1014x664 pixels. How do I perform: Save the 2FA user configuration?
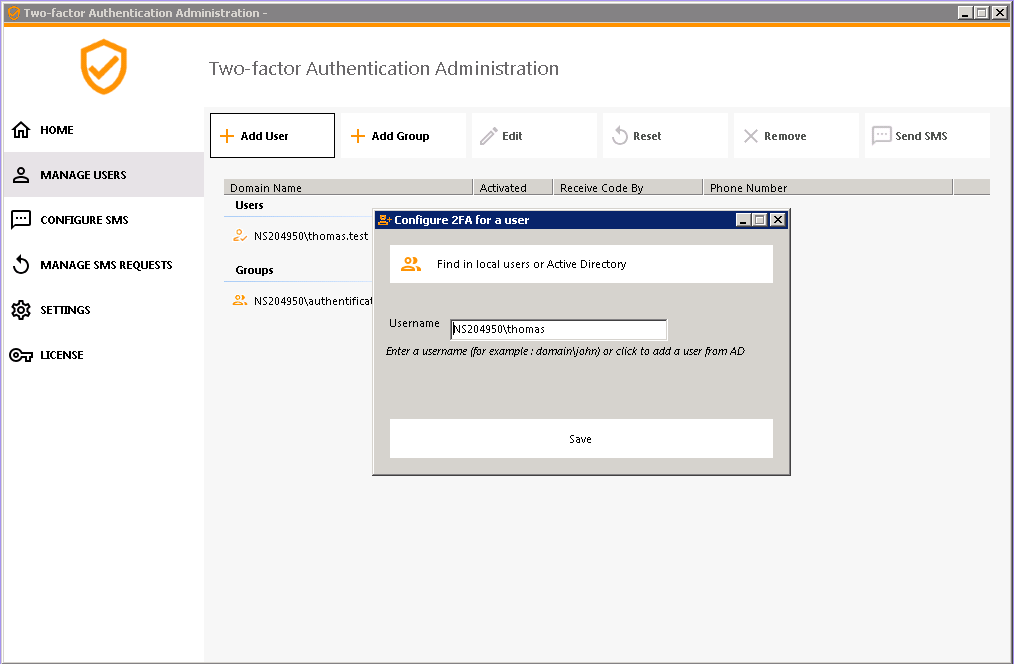(580, 439)
